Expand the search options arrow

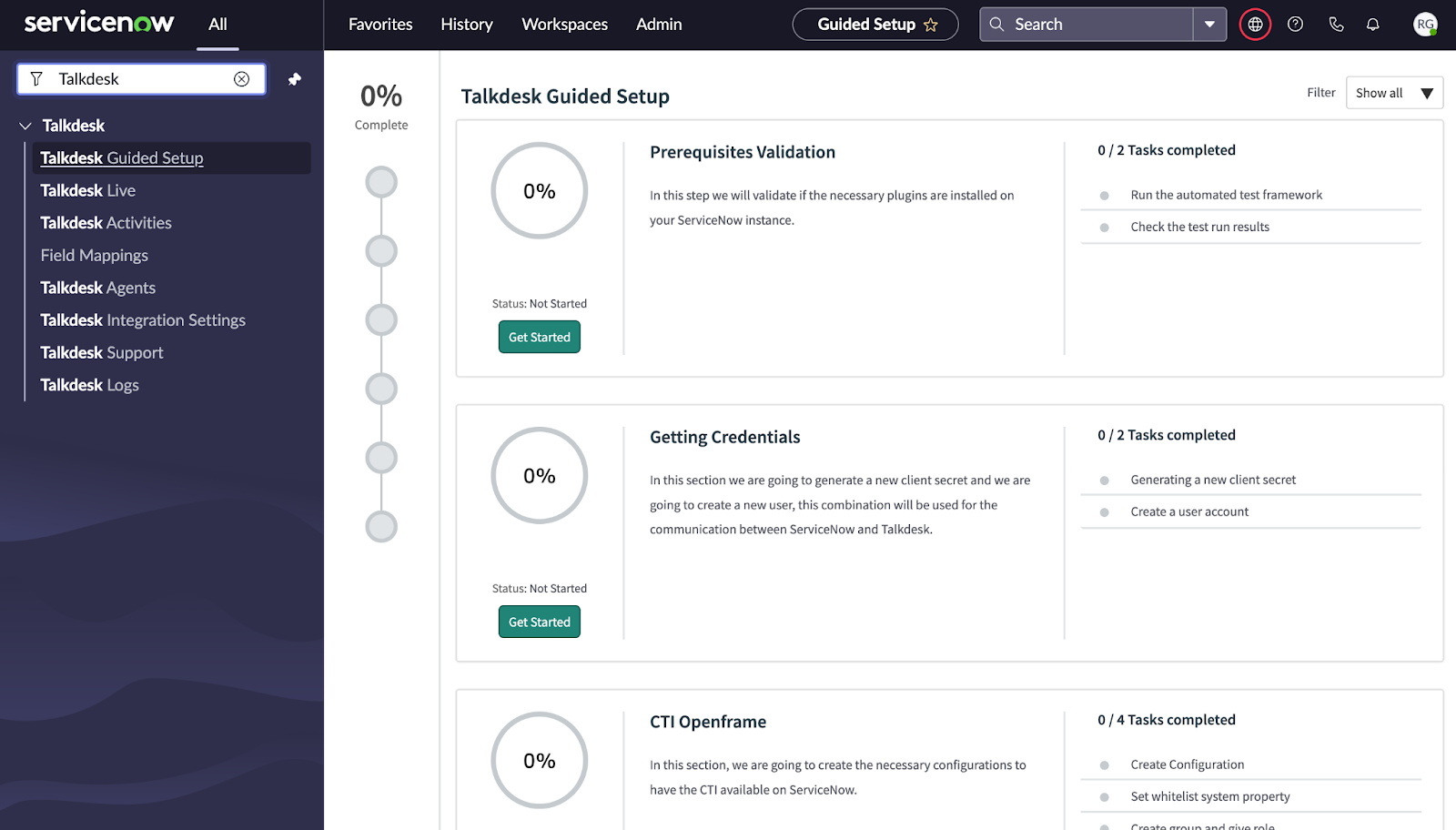point(1208,24)
